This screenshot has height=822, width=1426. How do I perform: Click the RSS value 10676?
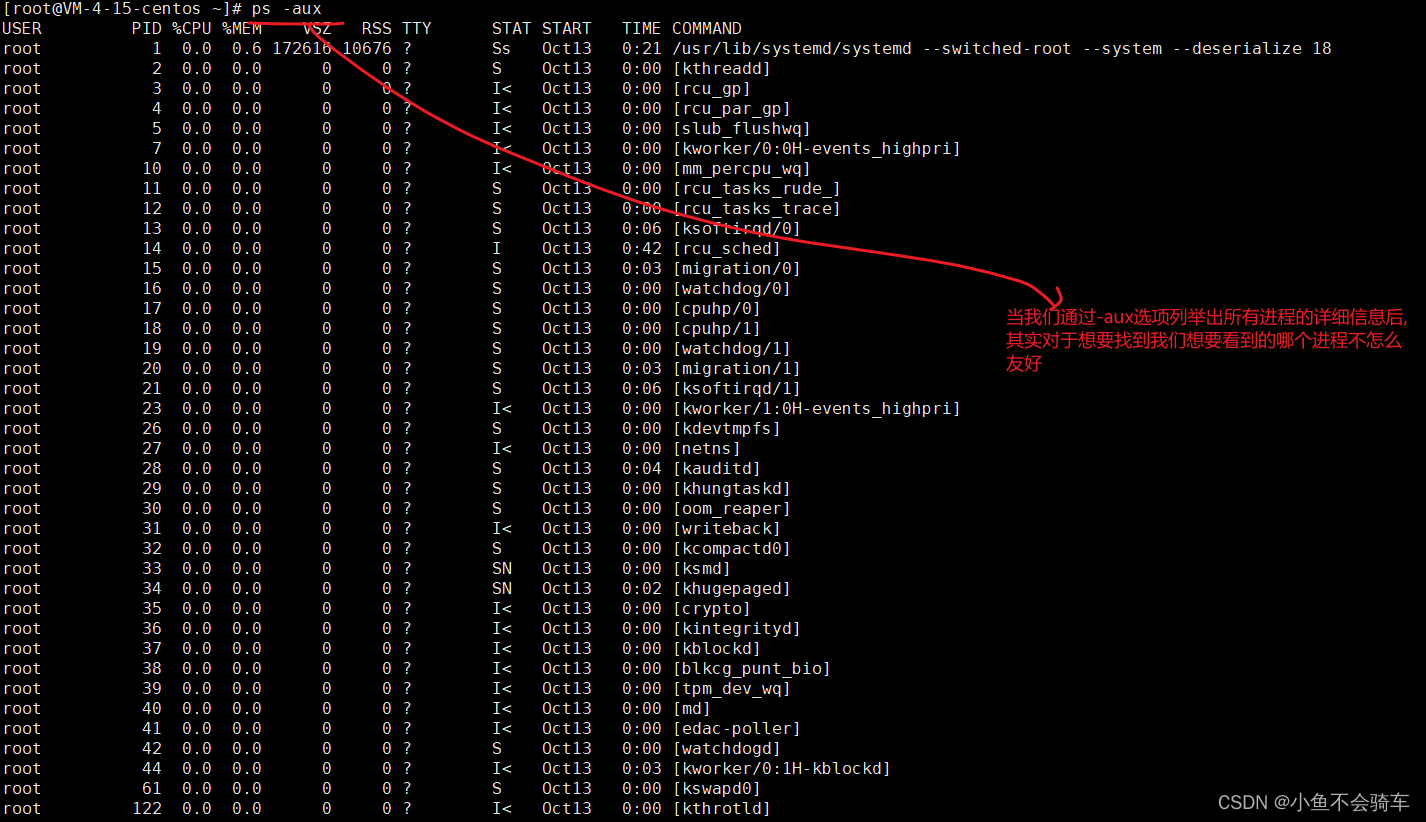point(367,49)
